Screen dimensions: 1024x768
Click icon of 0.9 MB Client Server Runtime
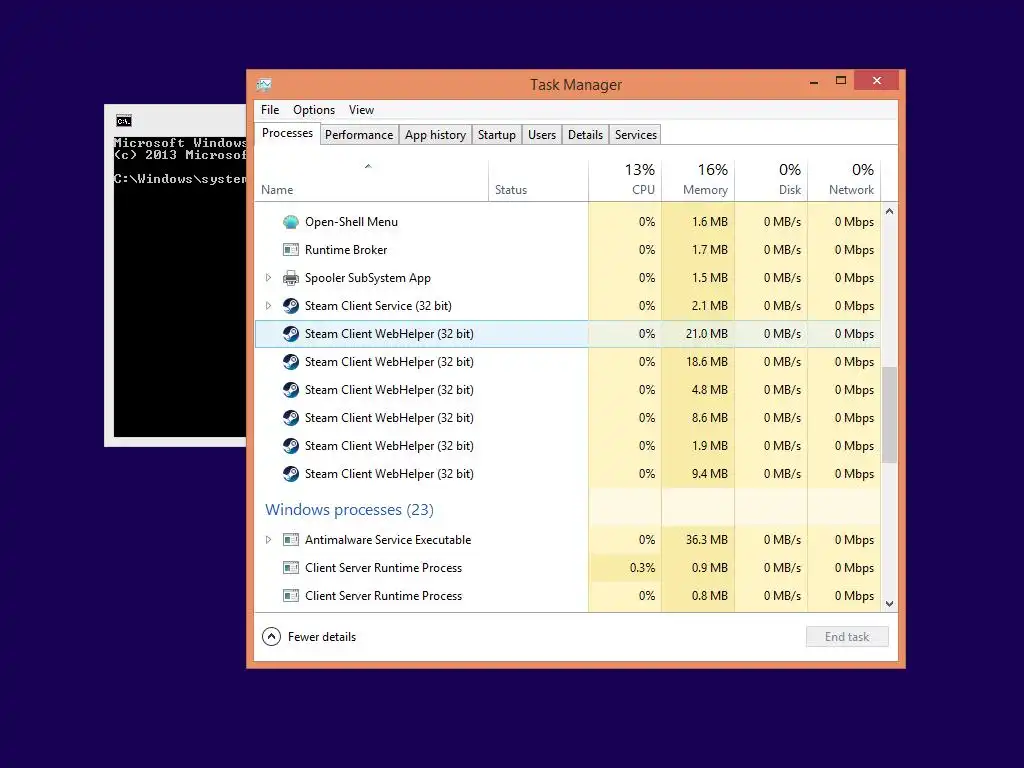291,568
